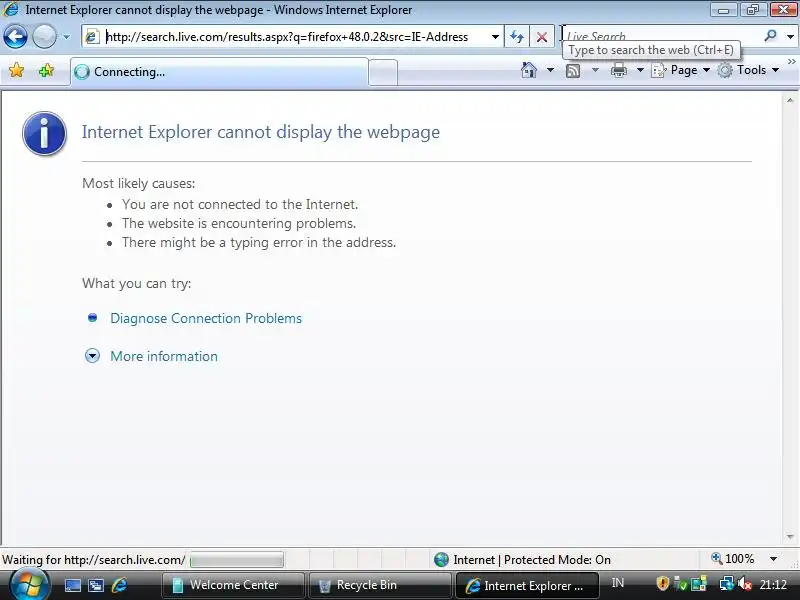The width and height of the screenshot is (800, 600).
Task: Launch Internet Explorer from quick launch
Action: point(119,585)
